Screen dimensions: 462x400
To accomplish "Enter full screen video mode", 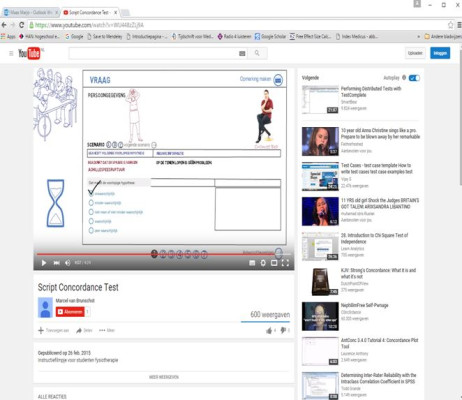I will 285,263.
